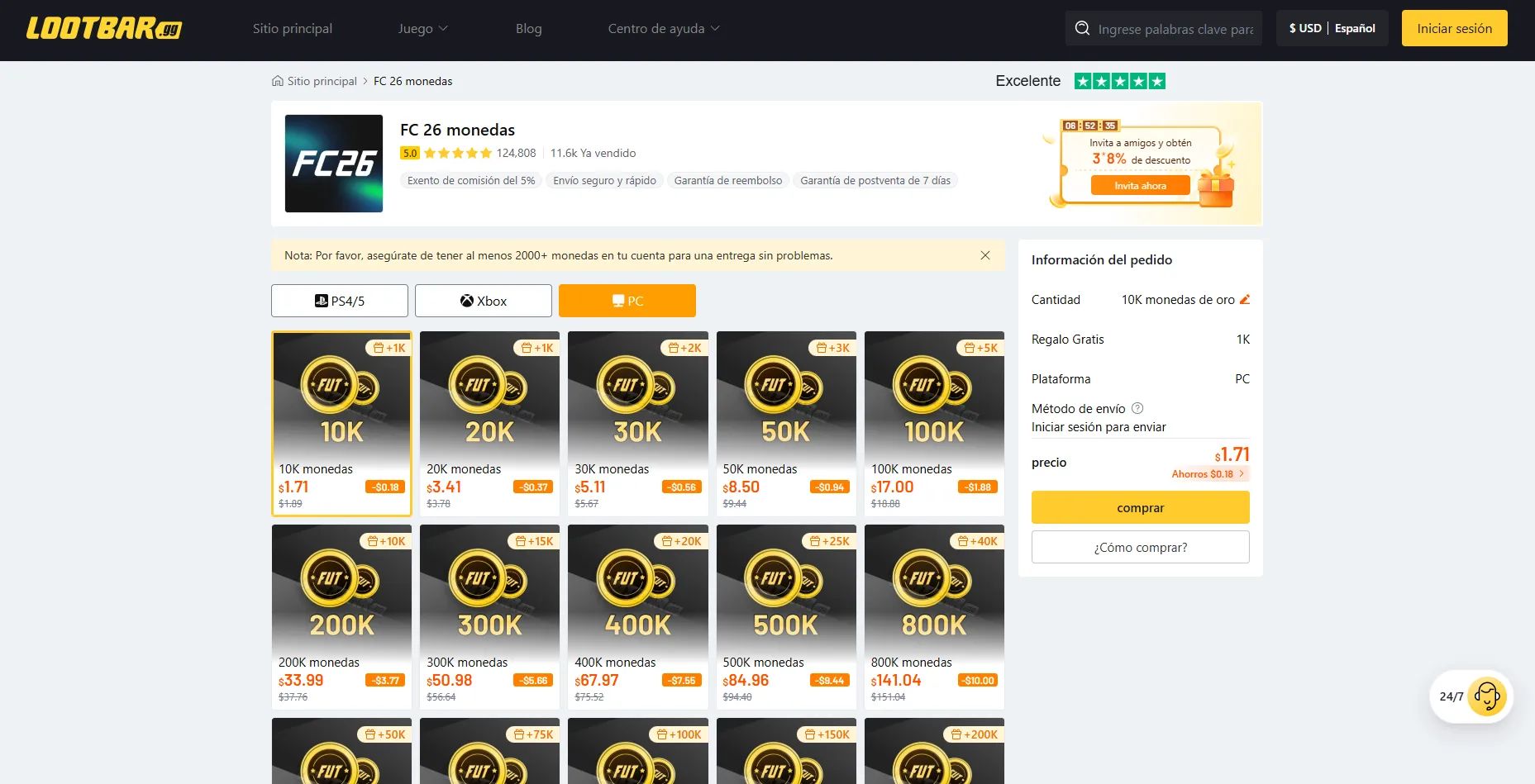The width and height of the screenshot is (1535, 784).
Task: Click the 'Exento de comisión del 5%' tag
Action: tap(471, 180)
